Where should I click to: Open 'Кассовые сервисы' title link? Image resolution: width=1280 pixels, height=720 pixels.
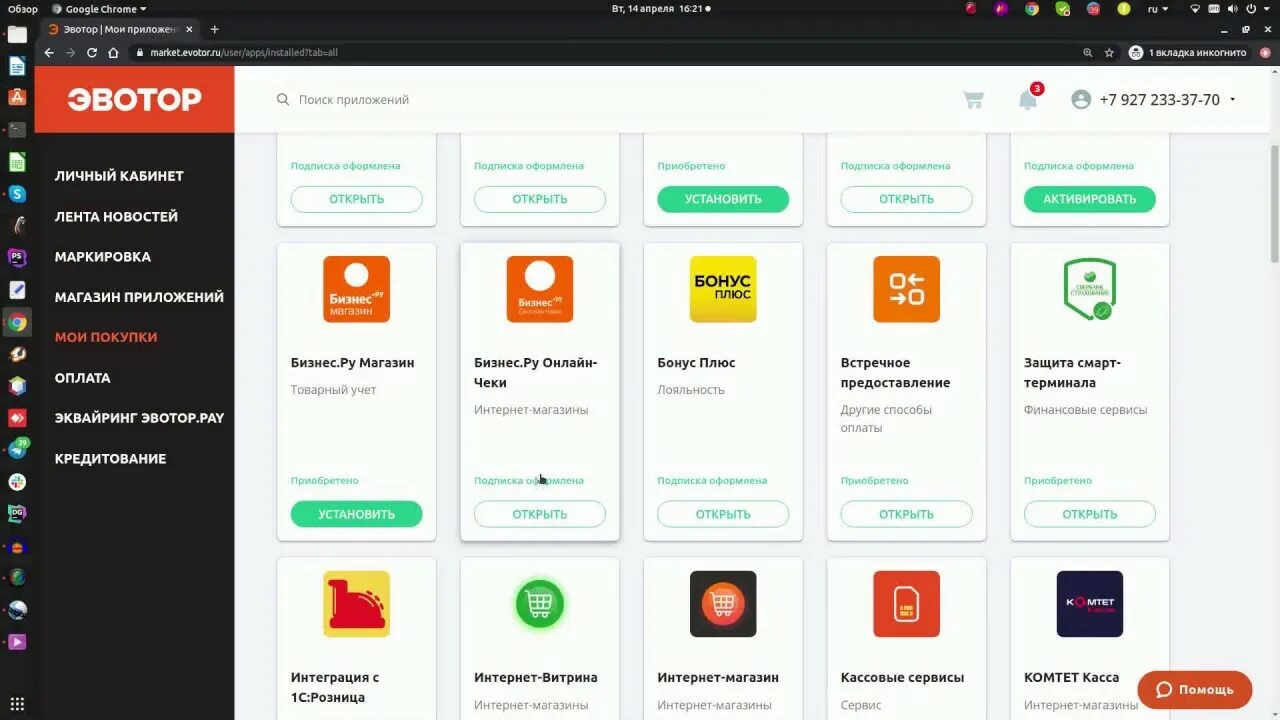click(x=902, y=678)
